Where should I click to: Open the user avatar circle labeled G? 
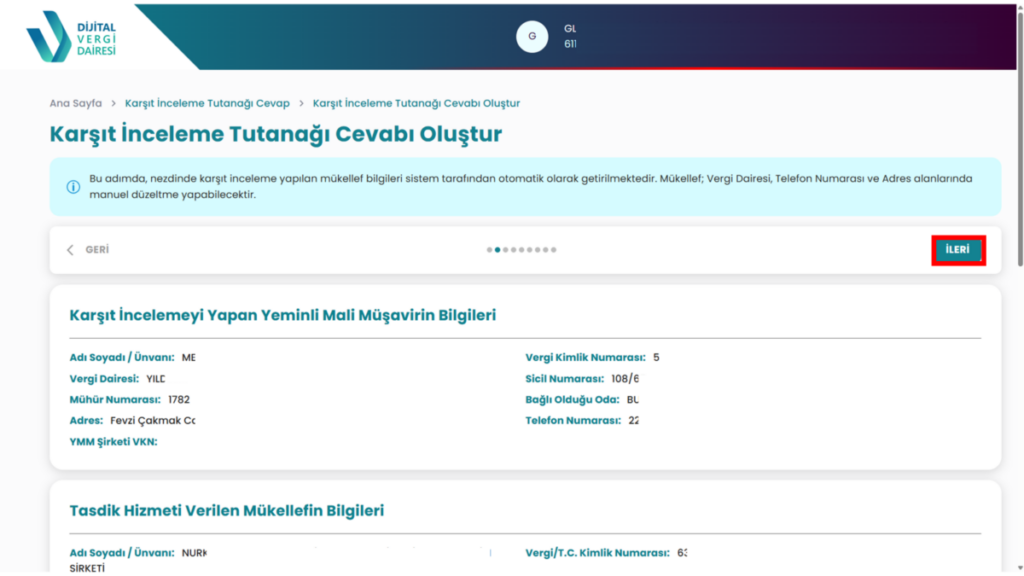pos(532,37)
